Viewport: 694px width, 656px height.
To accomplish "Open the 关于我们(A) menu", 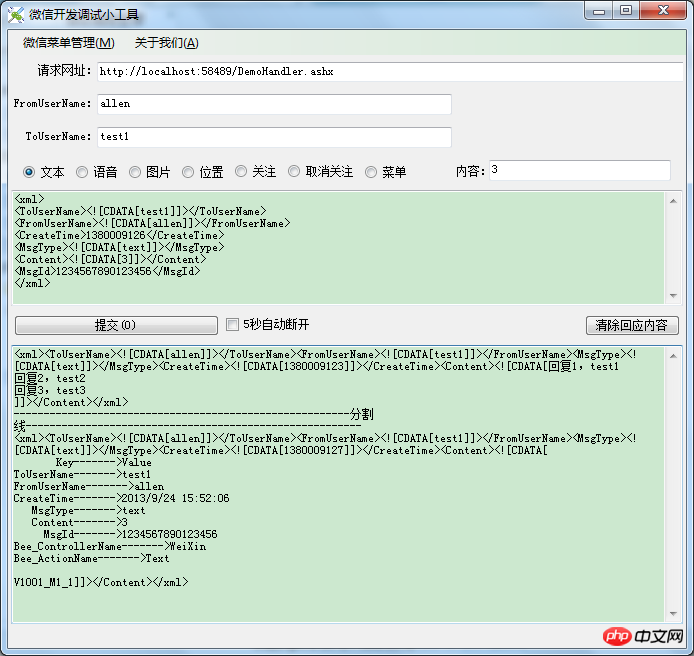I will (166, 43).
